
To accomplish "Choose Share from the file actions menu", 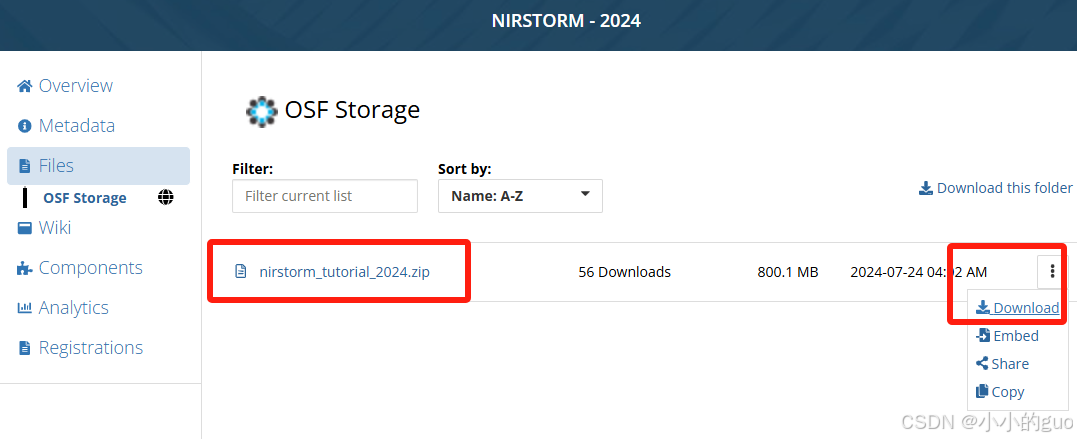I will coord(1002,364).
